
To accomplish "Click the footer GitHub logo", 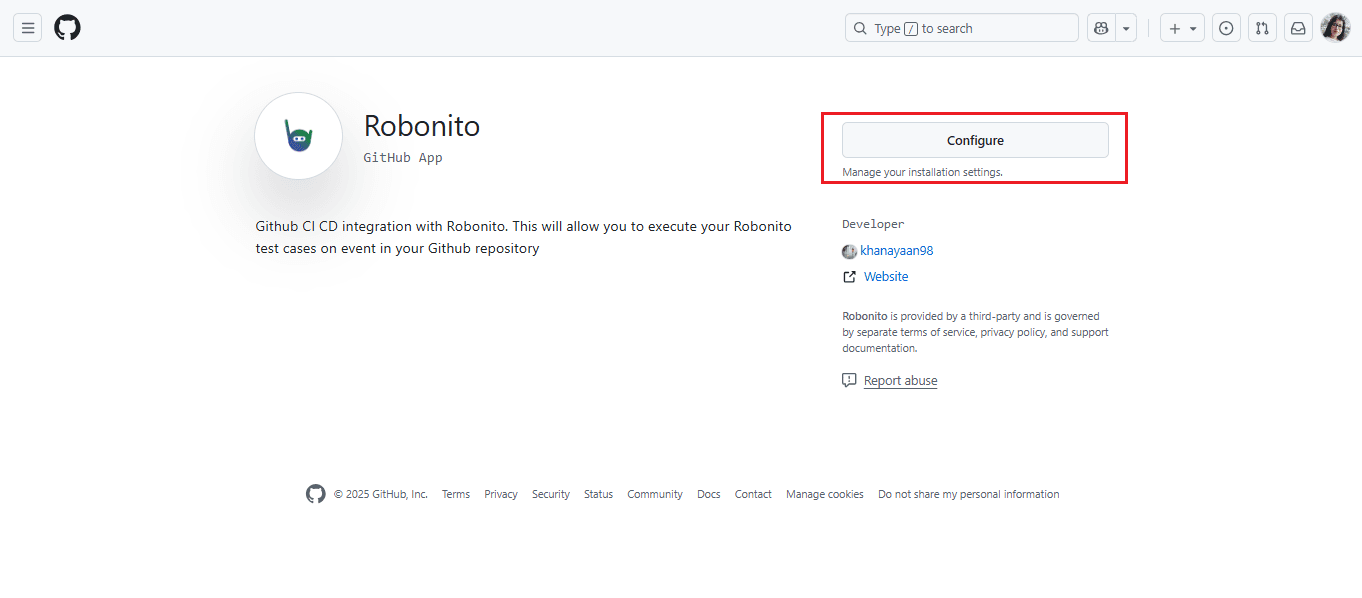I will 316,494.
